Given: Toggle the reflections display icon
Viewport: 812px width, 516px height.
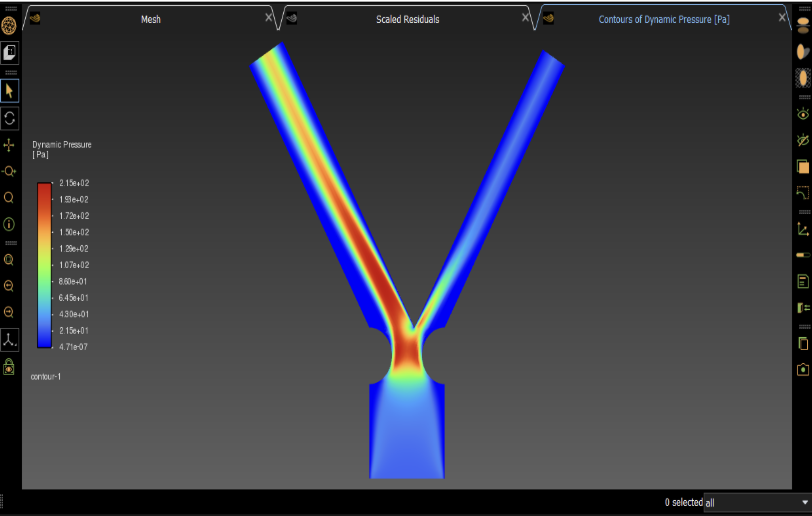Looking at the screenshot, I should (803, 25).
